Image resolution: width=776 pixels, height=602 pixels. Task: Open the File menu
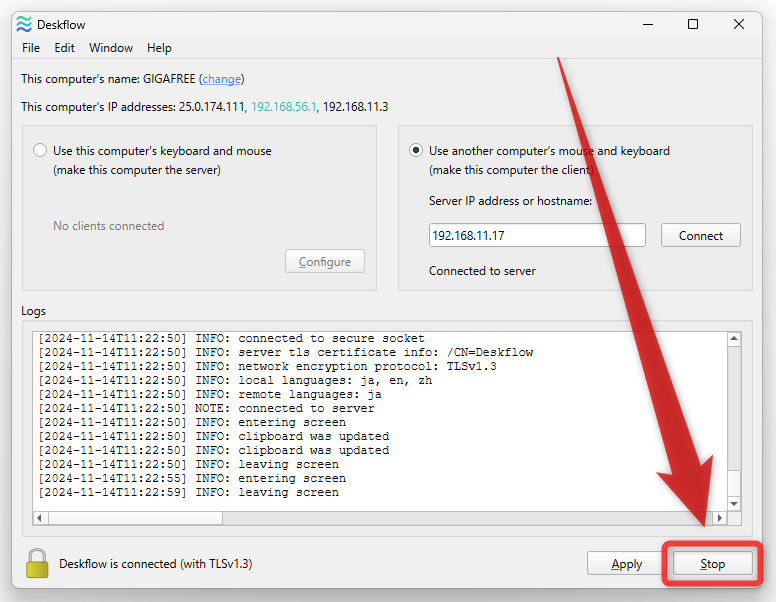pos(31,48)
